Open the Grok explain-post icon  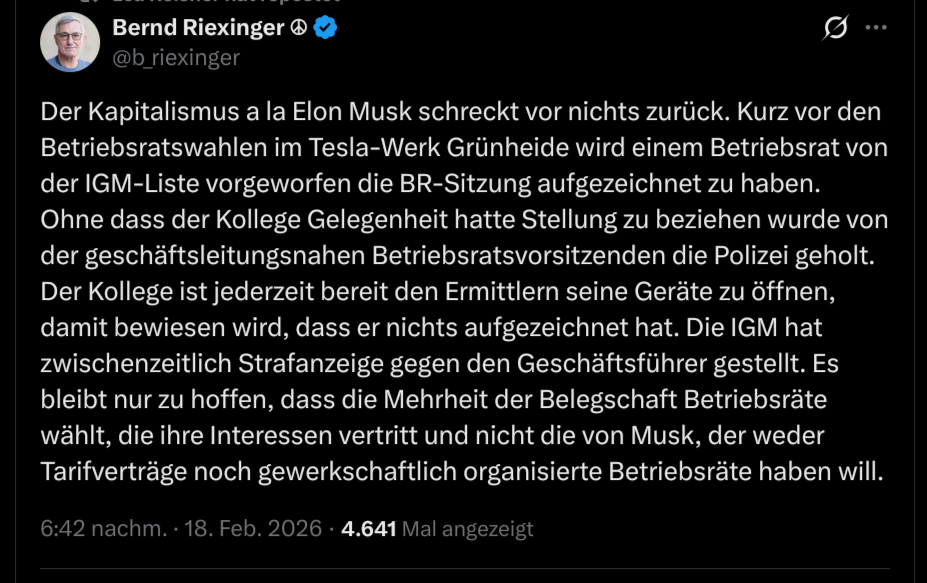pyautogui.click(x=835, y=29)
